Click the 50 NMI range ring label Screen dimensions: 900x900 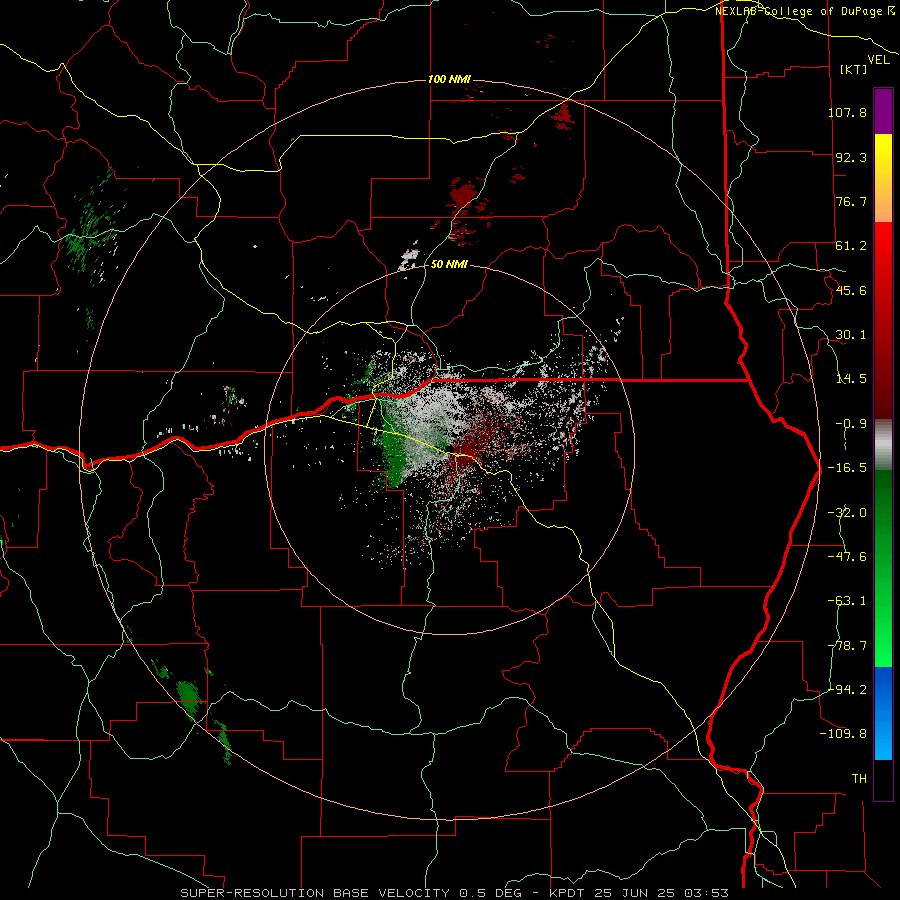(x=449, y=265)
